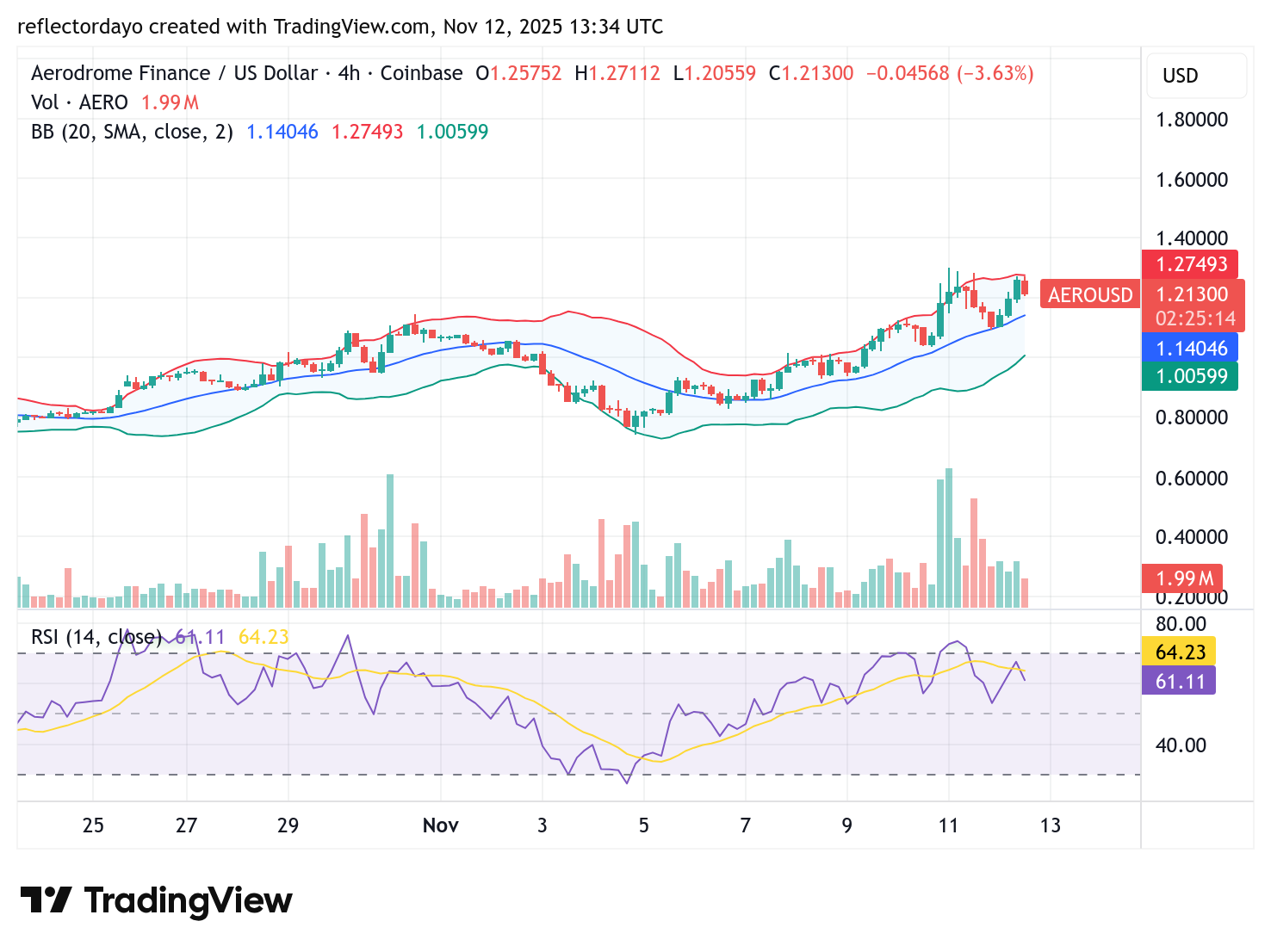This screenshot has width=1271, height=952.
Task: Click the 61.11 RSI axis label
Action: [1179, 681]
